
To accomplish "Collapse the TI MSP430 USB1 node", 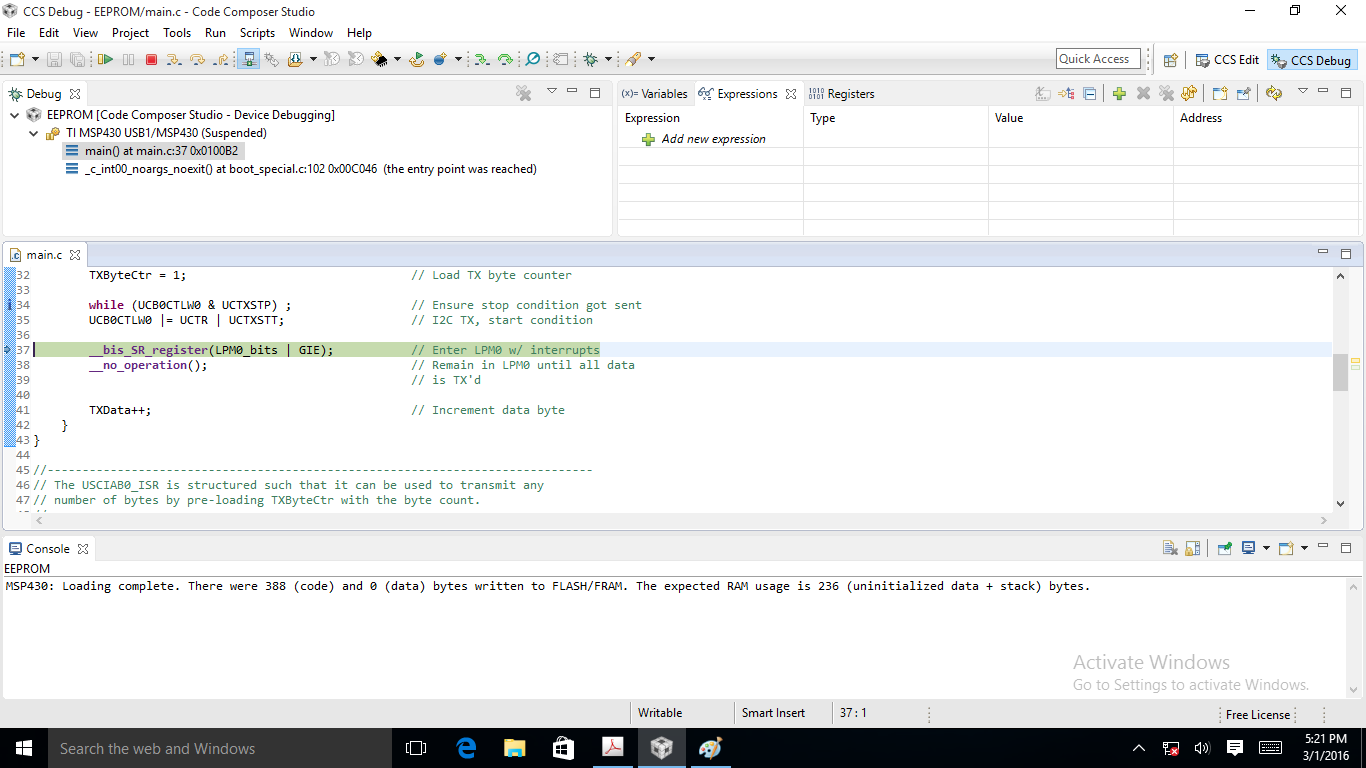I will pos(33,133).
